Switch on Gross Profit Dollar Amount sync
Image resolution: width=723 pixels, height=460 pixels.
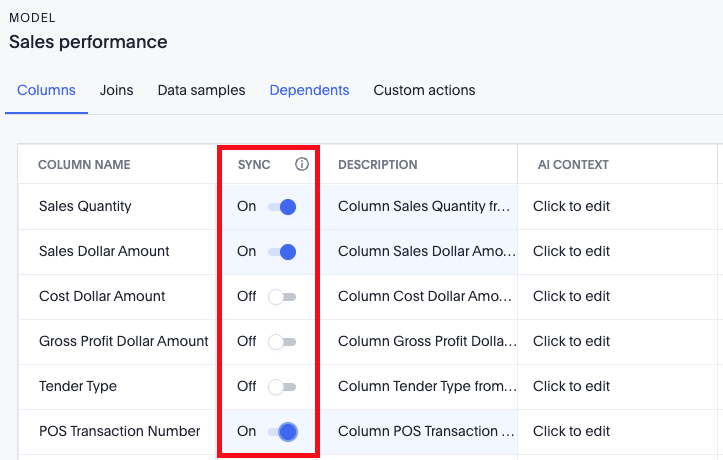coord(282,342)
